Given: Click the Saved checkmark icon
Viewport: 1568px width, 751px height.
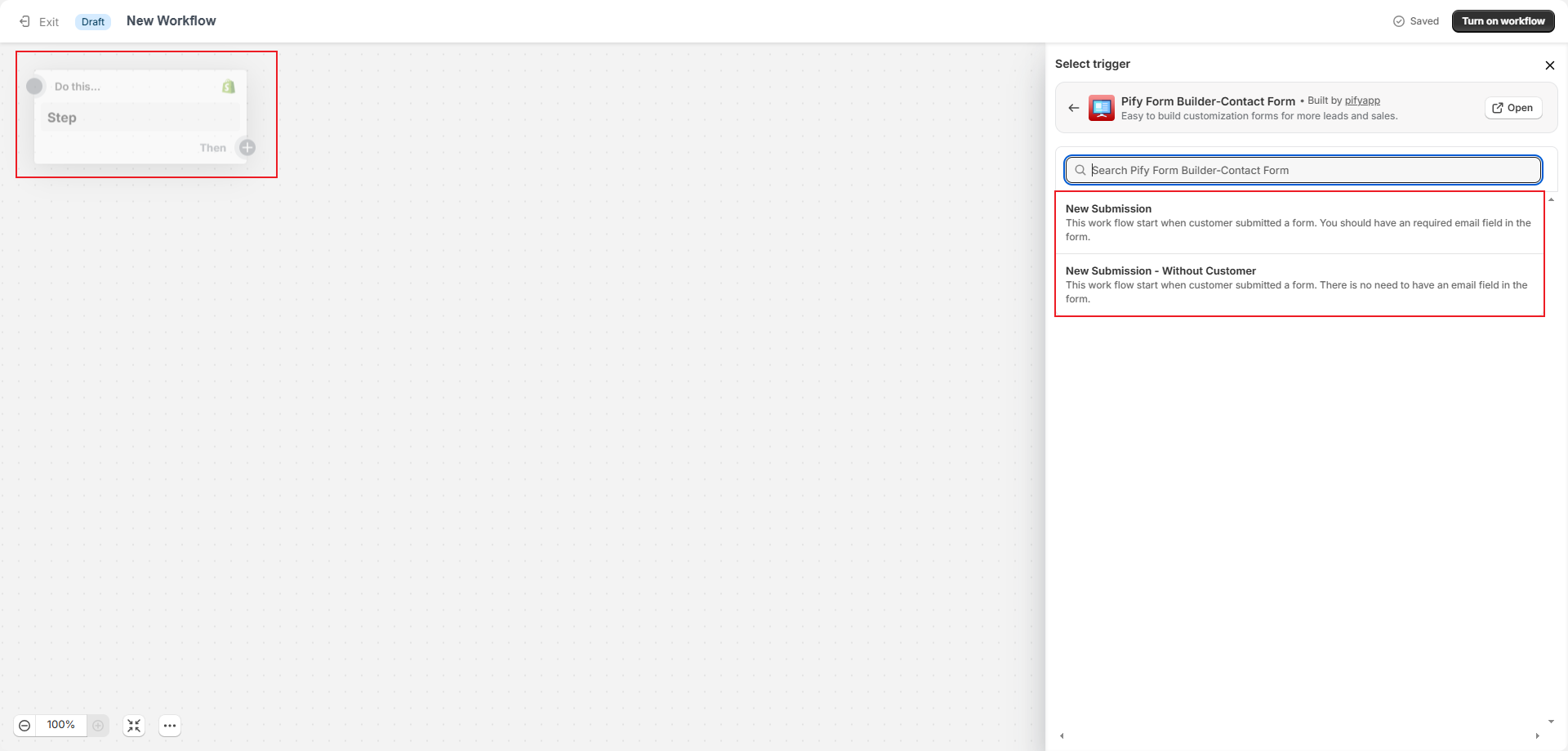Looking at the screenshot, I should coord(1399,21).
